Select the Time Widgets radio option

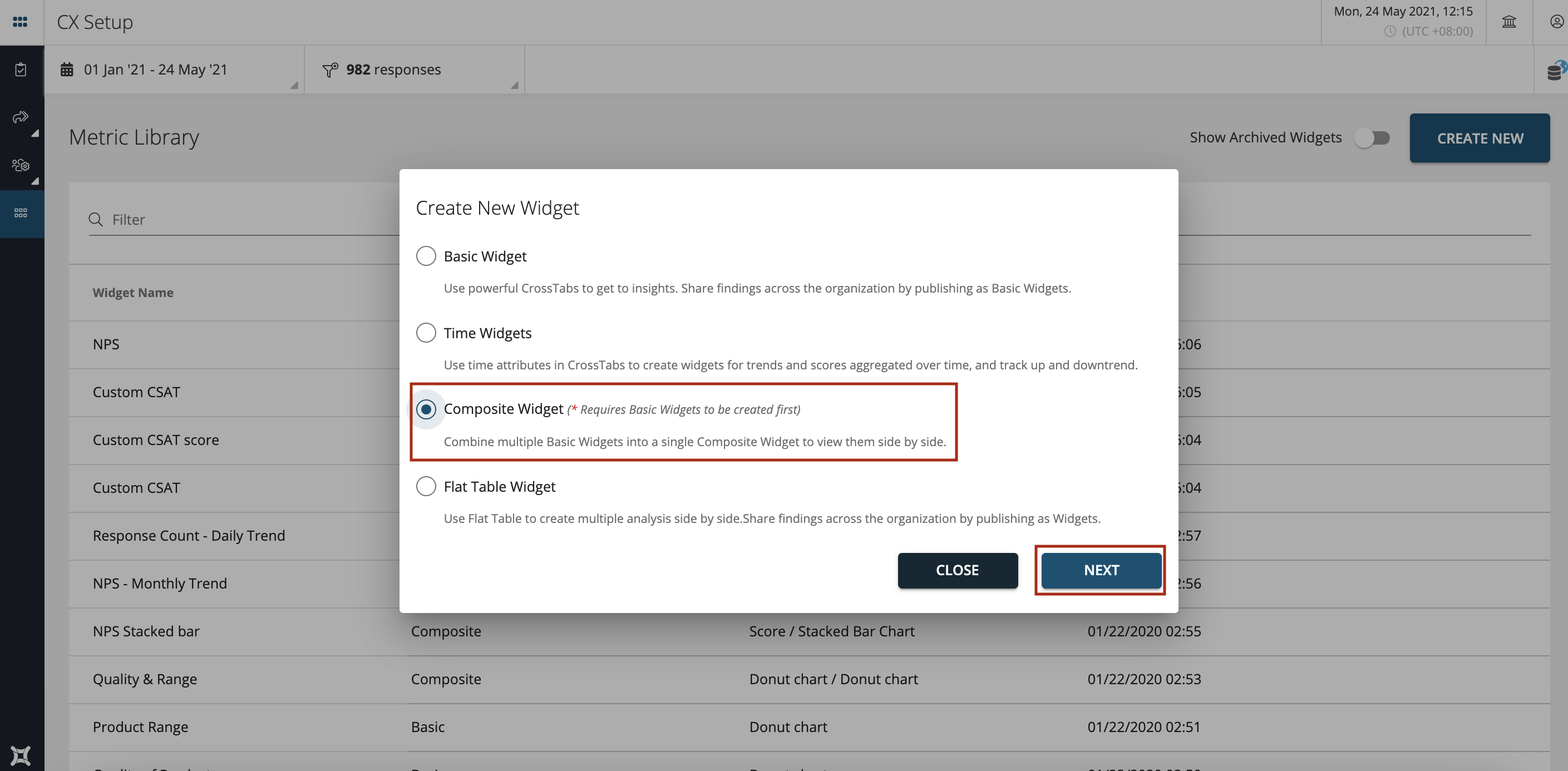(426, 332)
